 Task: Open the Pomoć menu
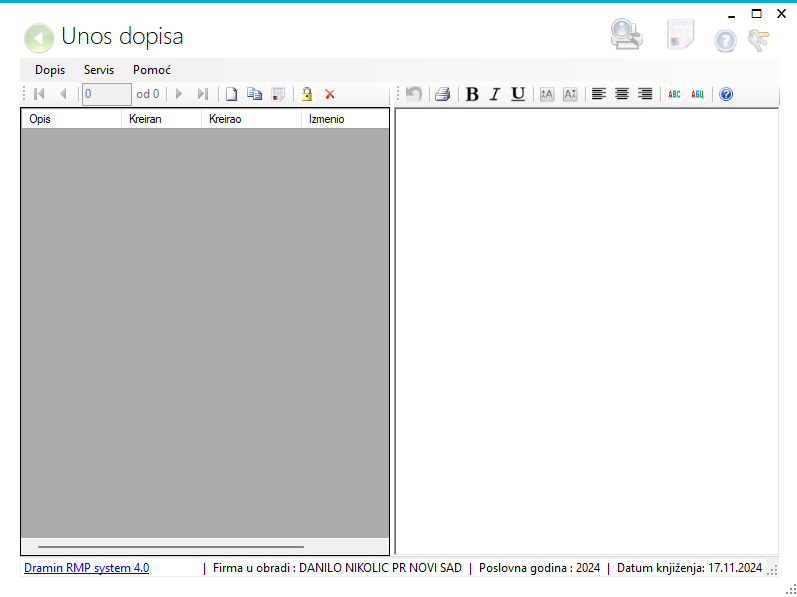(152, 70)
